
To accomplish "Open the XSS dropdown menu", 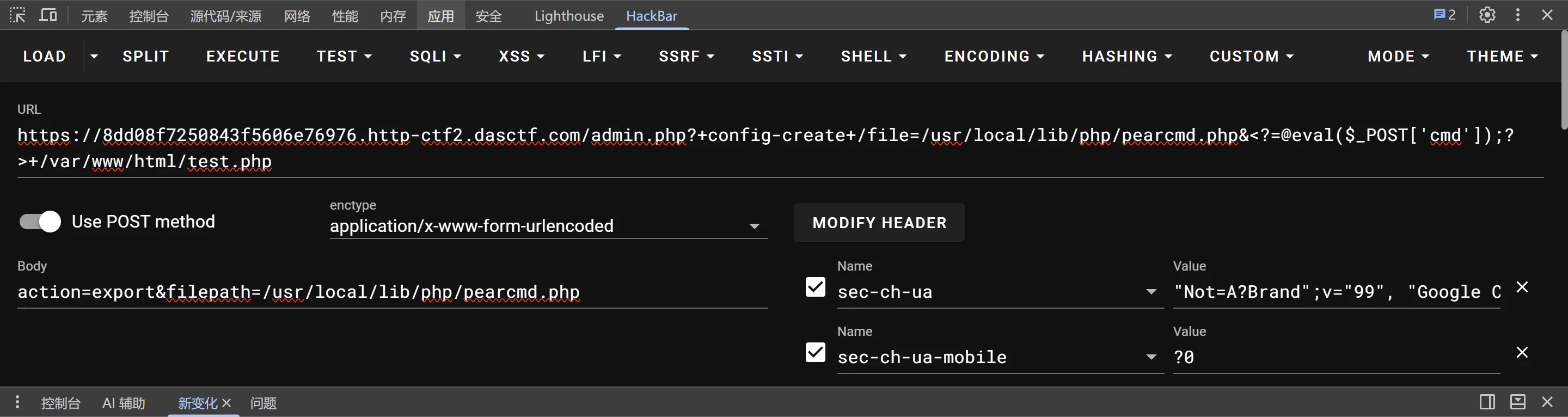I will [x=521, y=56].
